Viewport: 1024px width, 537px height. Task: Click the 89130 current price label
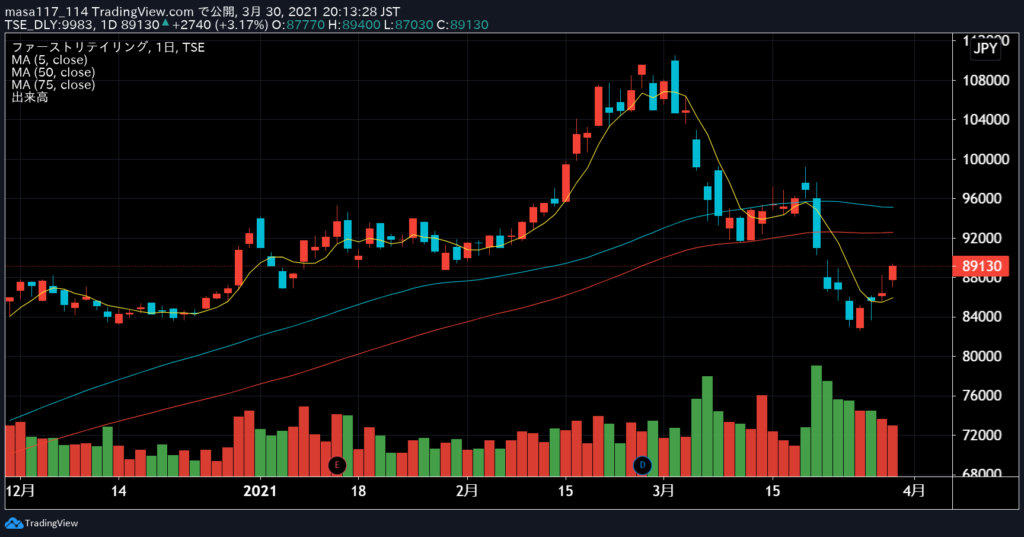[x=981, y=266]
